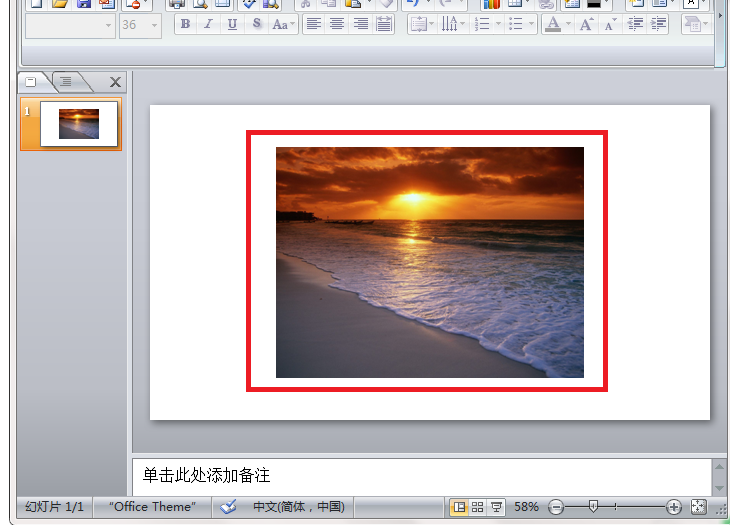Run the spelling check toolbar icon
Viewport: 730px width, 525px height.
click(249, 4)
